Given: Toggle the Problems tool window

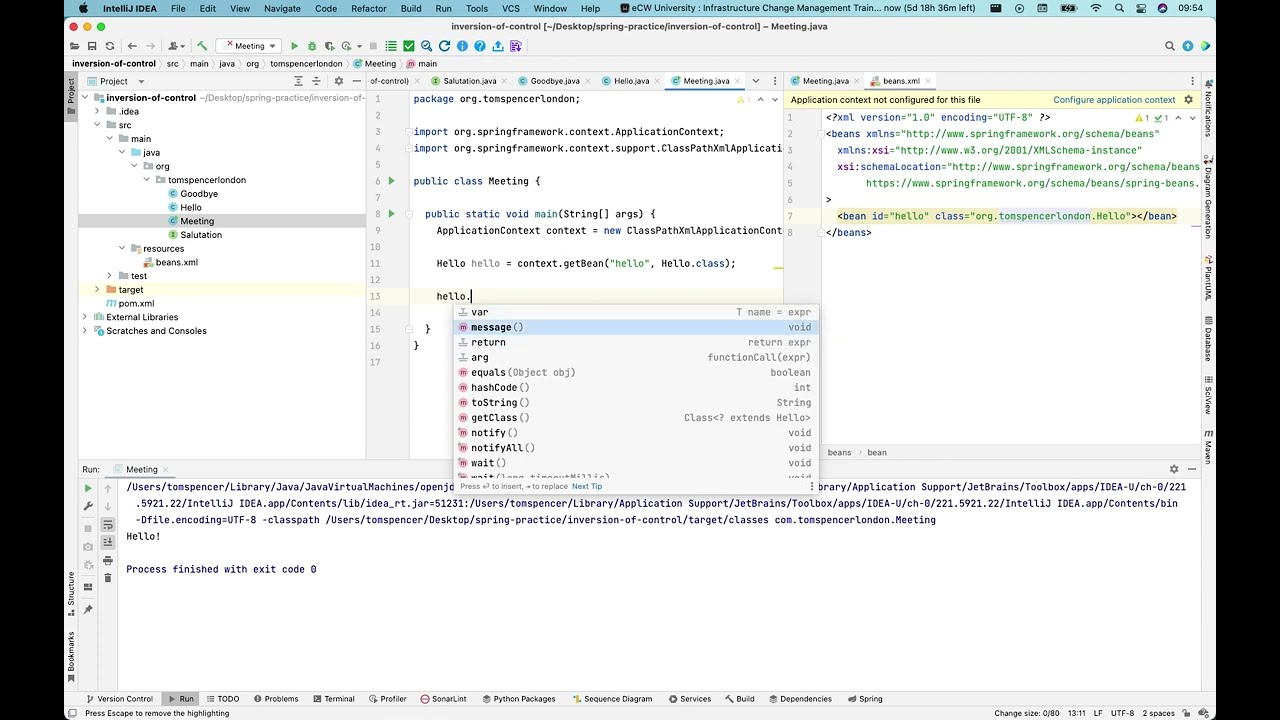Looking at the screenshot, I should (275, 699).
